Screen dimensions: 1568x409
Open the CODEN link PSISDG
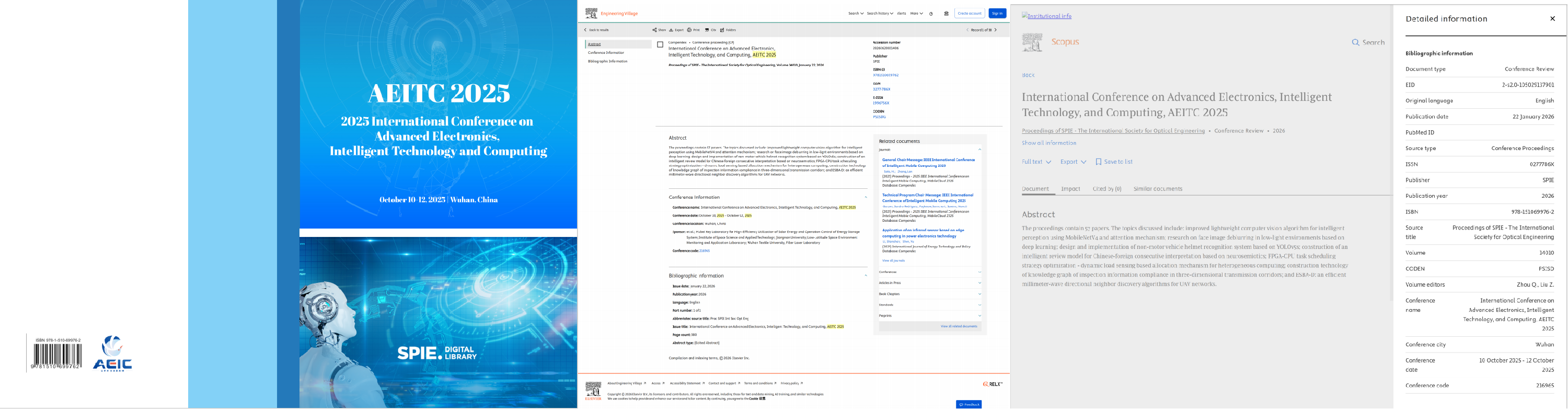click(x=880, y=117)
